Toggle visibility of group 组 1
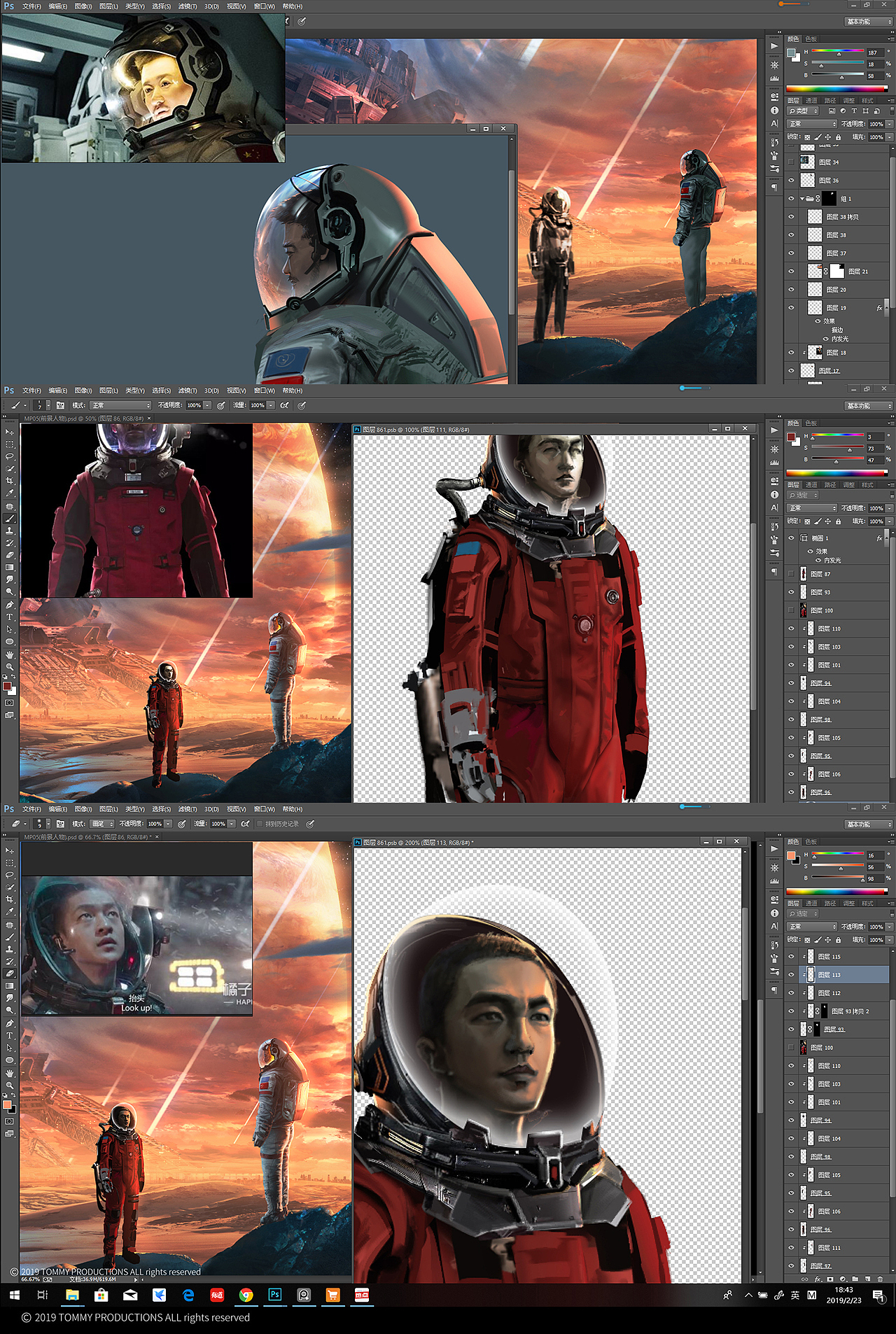The image size is (896, 1334). (792, 199)
